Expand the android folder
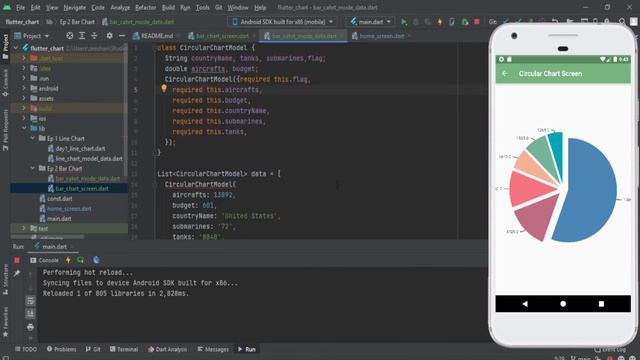The width and height of the screenshot is (640, 360). pos(24,88)
